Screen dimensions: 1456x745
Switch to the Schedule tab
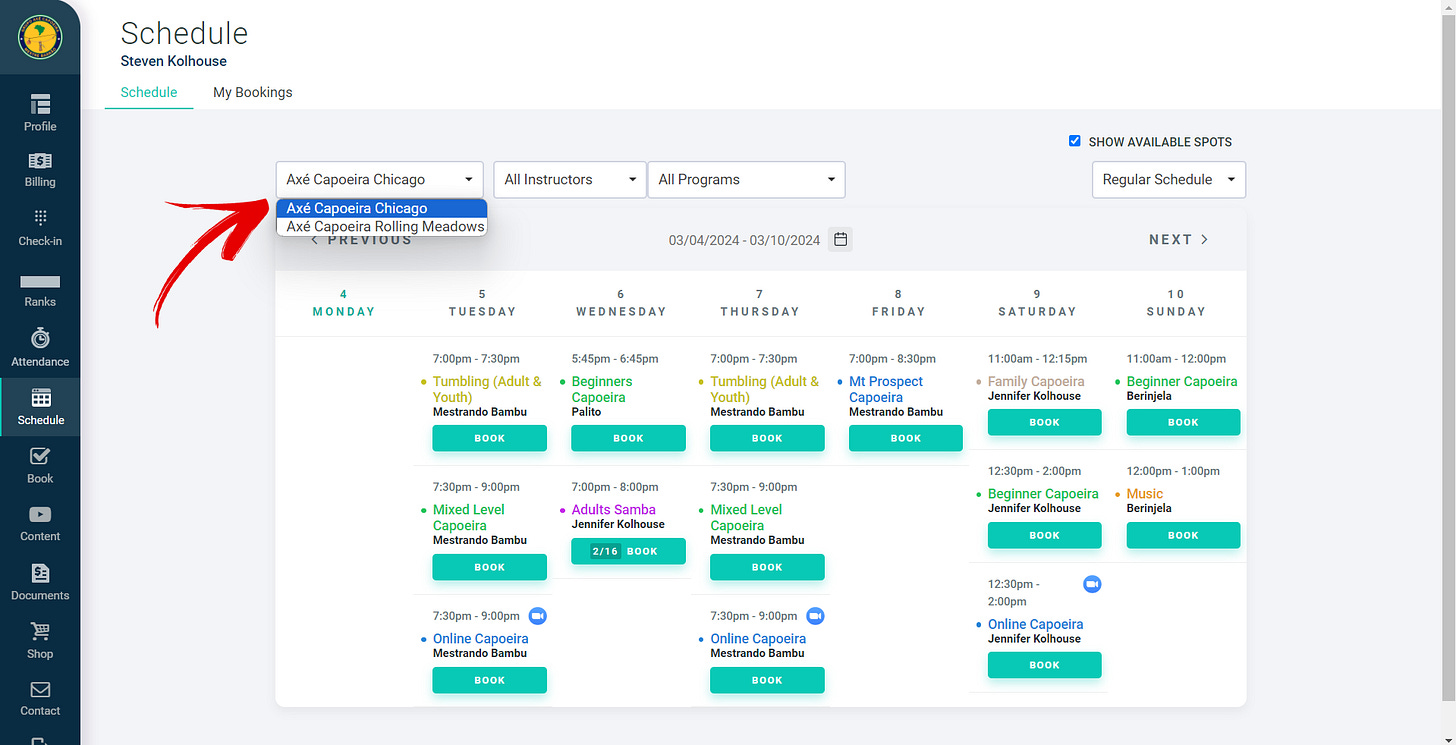click(x=149, y=92)
